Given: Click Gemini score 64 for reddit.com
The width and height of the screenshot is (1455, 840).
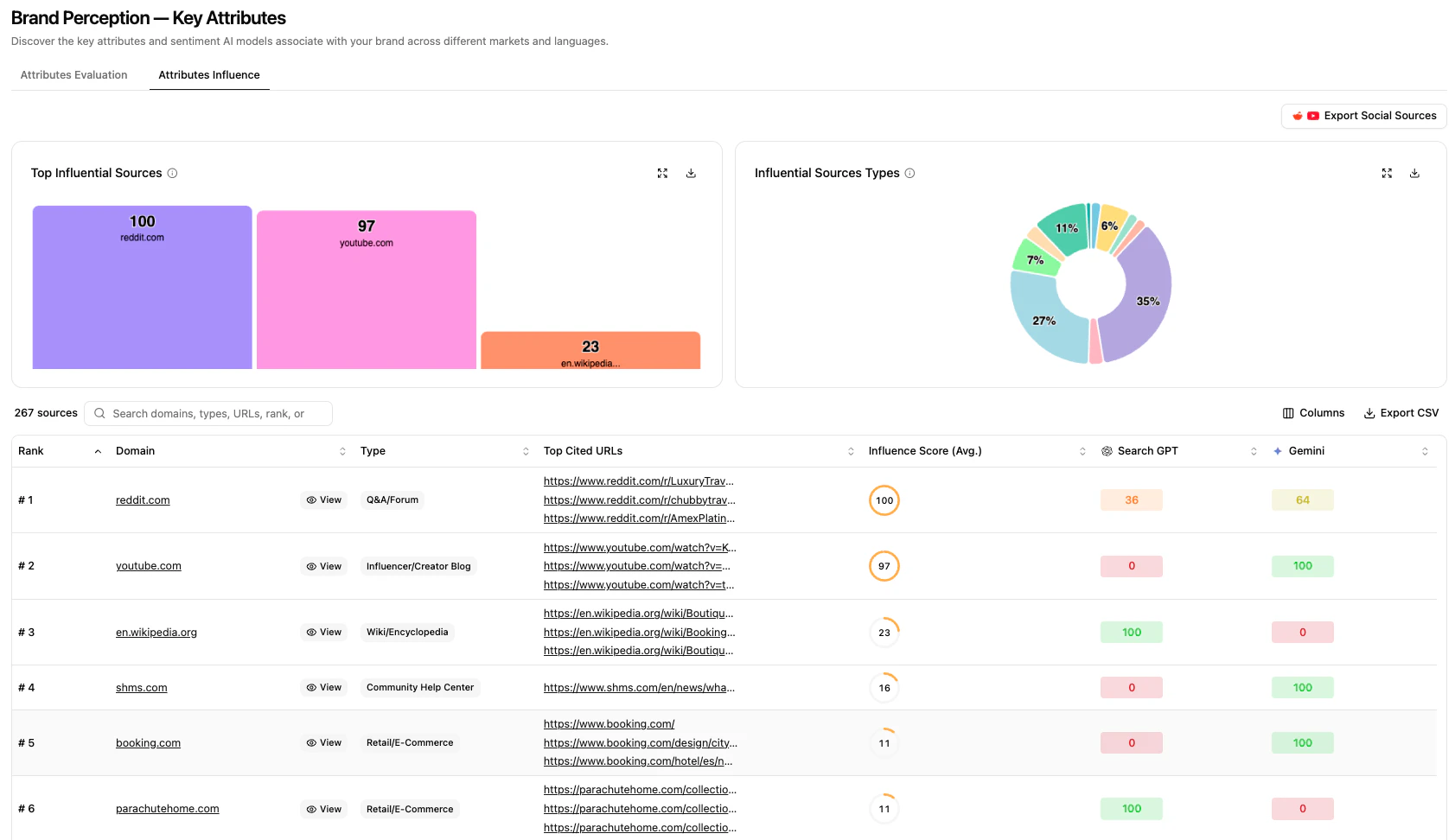Looking at the screenshot, I should click(1303, 500).
